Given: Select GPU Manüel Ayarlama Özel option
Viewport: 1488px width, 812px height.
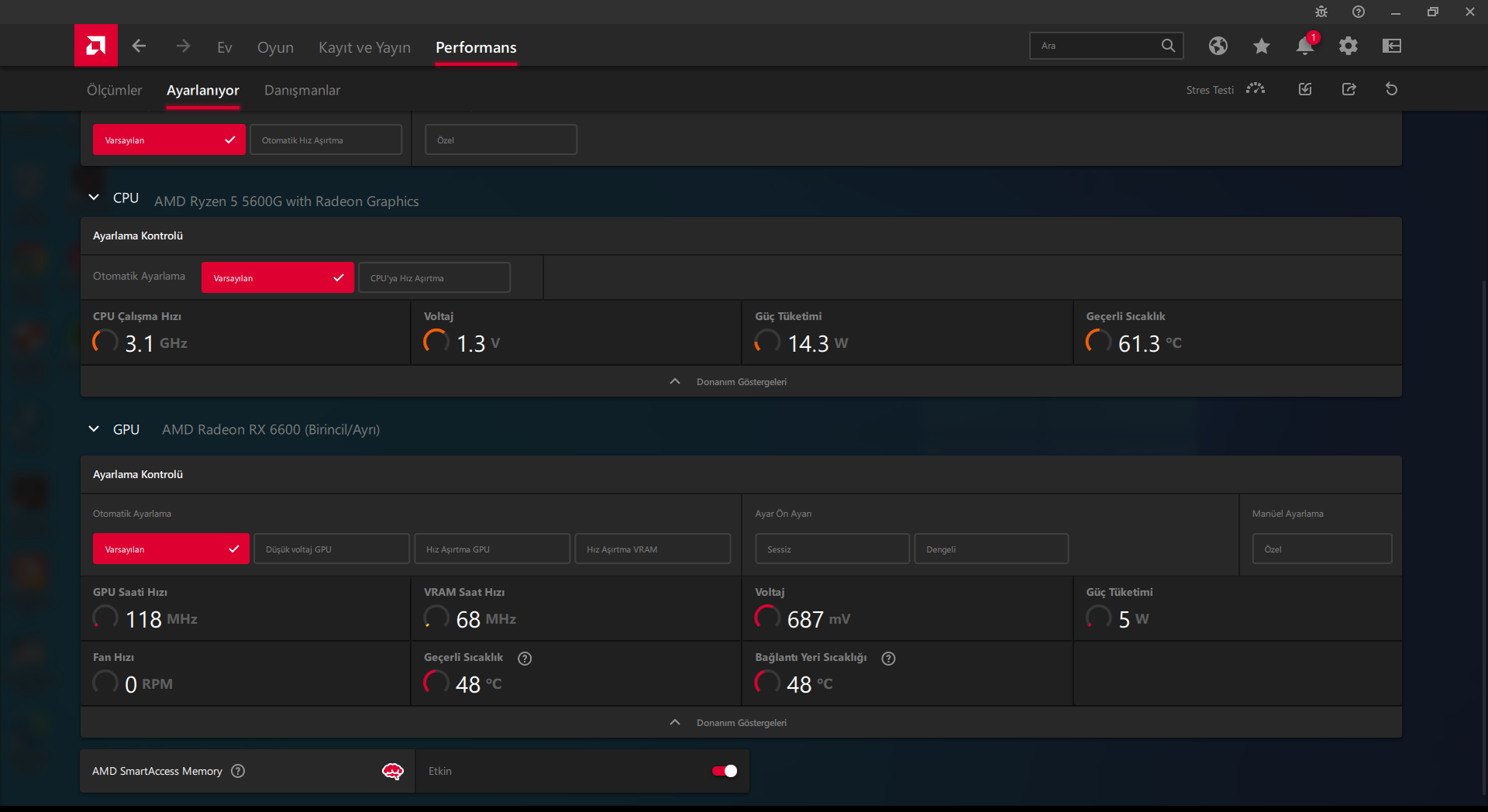Looking at the screenshot, I should 1322,549.
